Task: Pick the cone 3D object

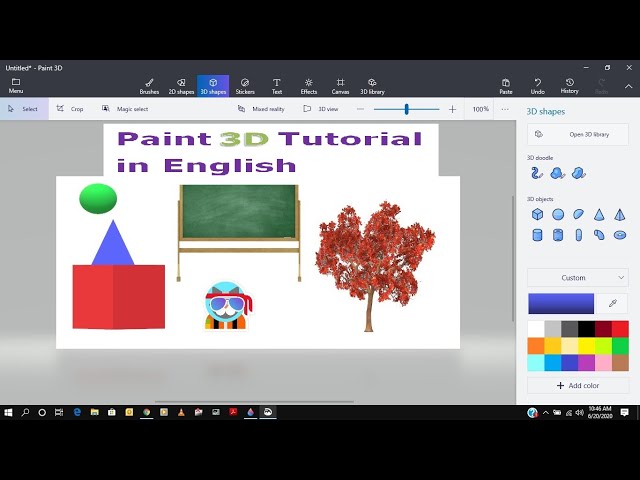Action: 599,214
